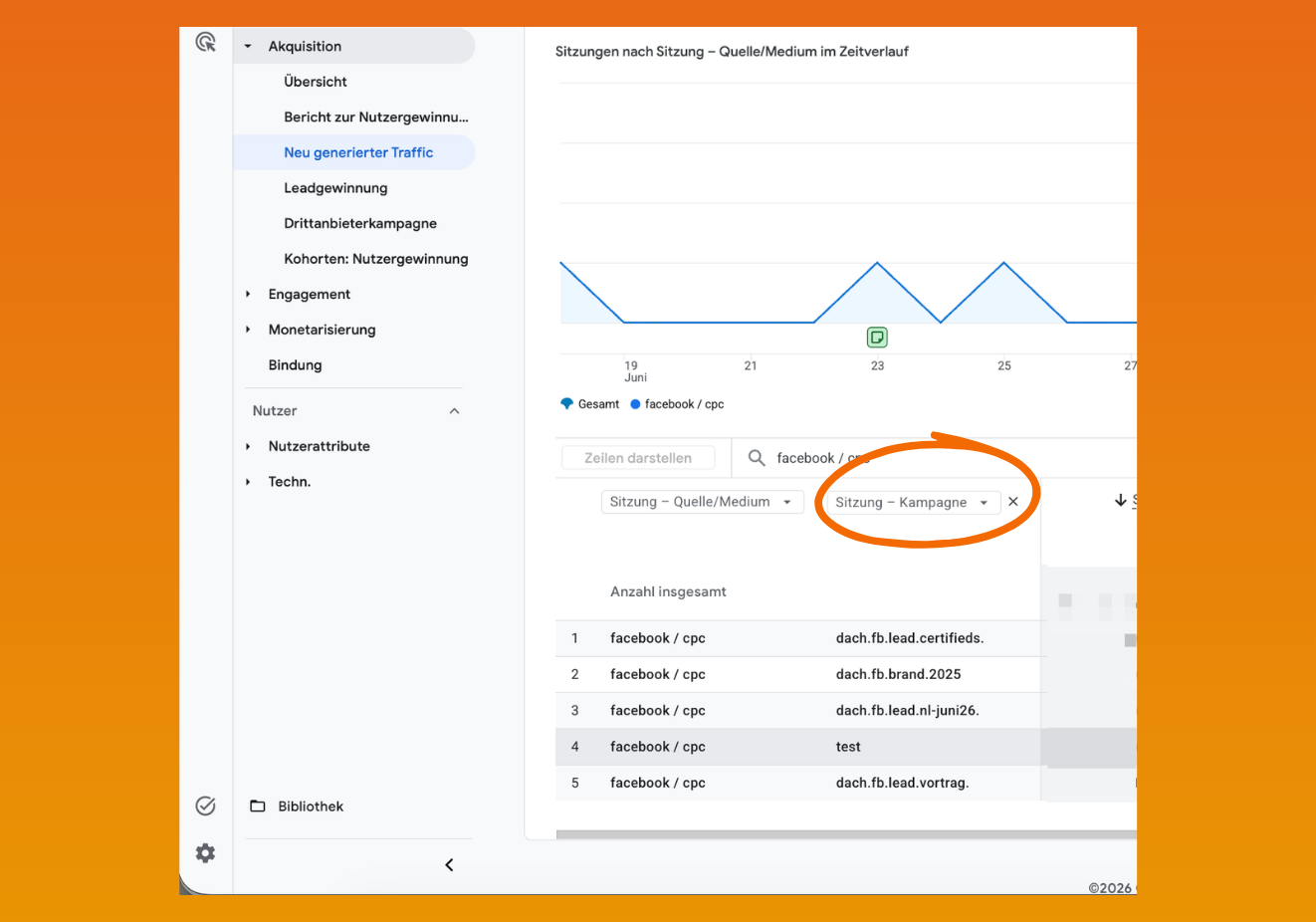Expand the Engagement section
1316x922 pixels.
248,295
